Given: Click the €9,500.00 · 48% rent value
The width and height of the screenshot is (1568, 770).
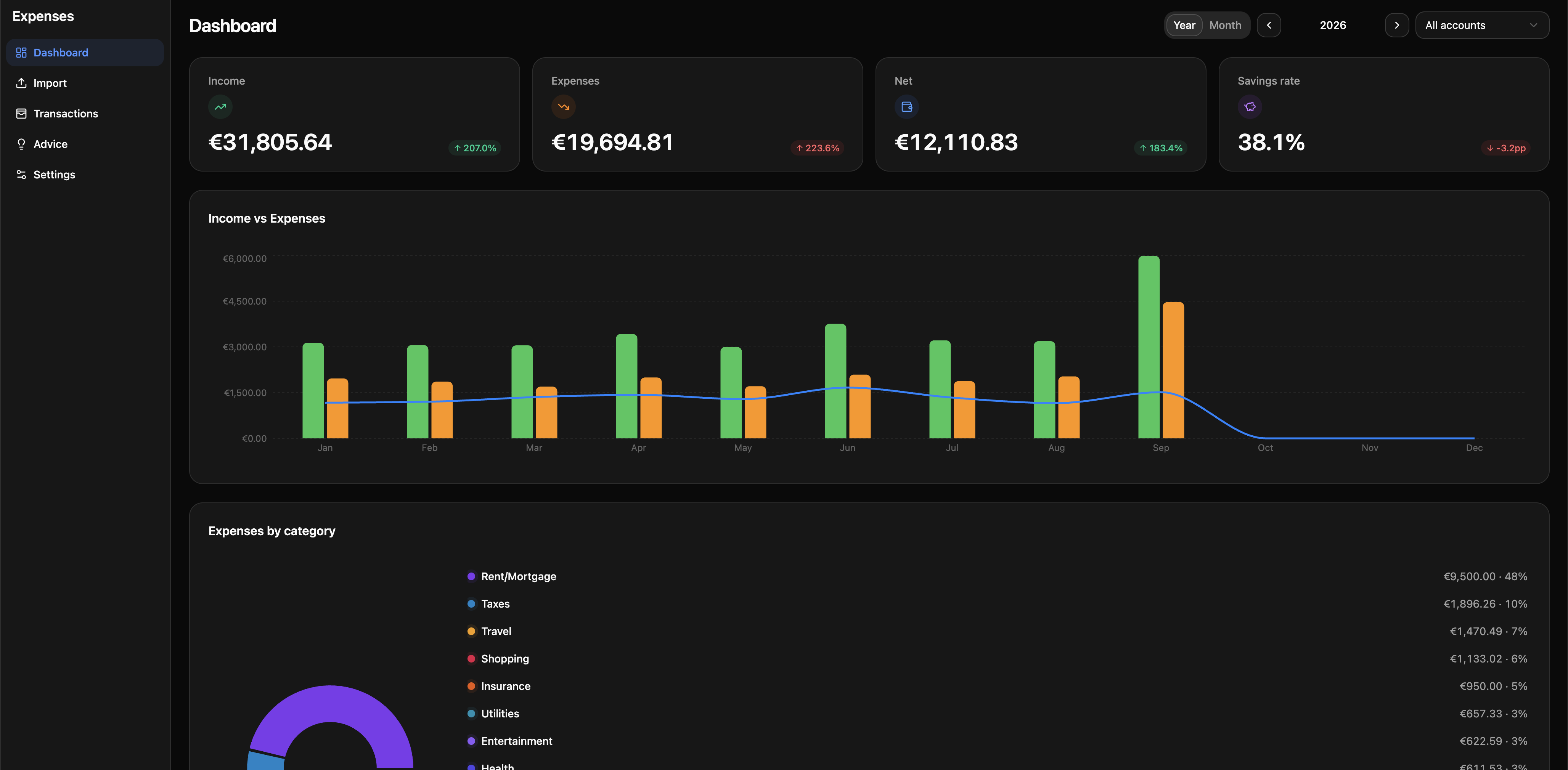Looking at the screenshot, I should (x=1485, y=576).
